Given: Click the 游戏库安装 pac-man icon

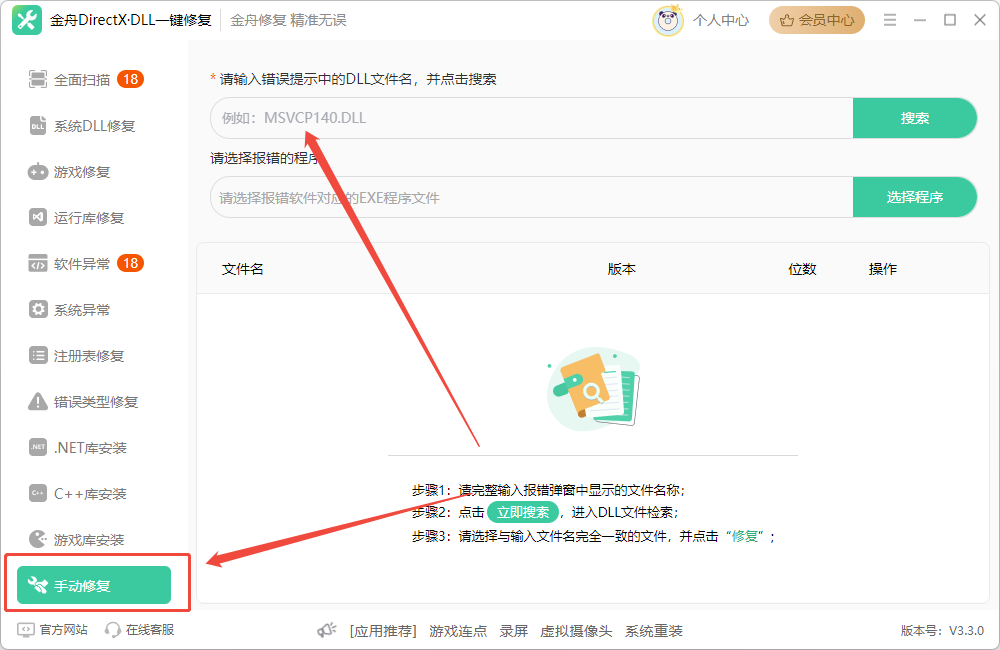Looking at the screenshot, I should [x=38, y=539].
